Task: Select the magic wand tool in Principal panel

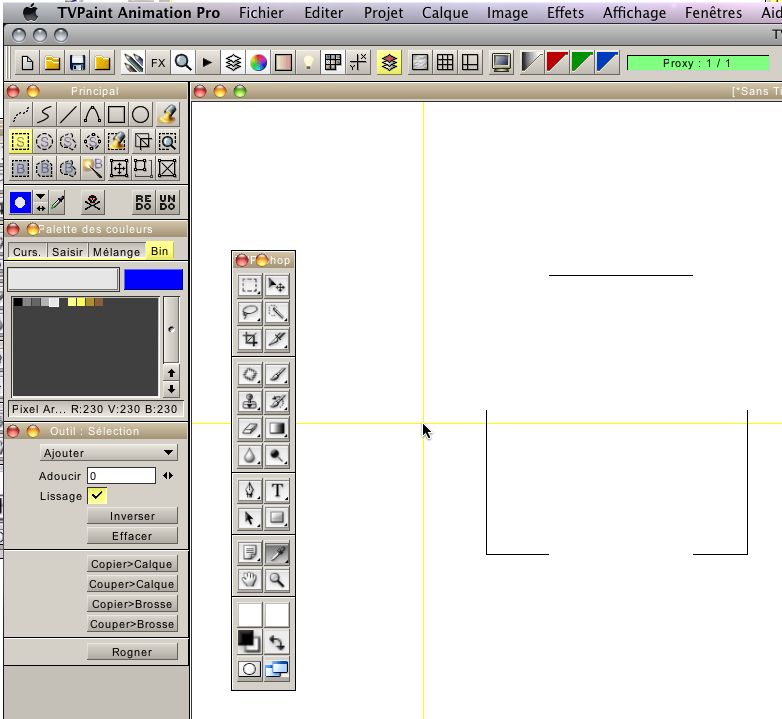Action: tap(93, 169)
